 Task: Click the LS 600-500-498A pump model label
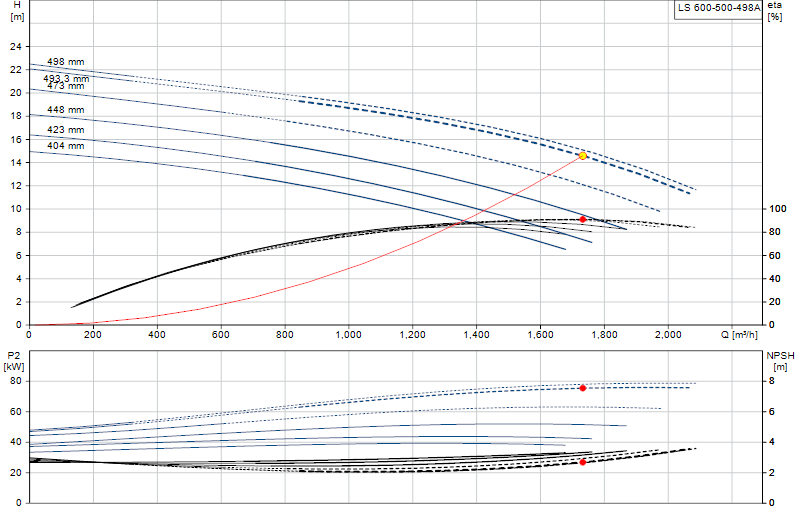[718, 8]
